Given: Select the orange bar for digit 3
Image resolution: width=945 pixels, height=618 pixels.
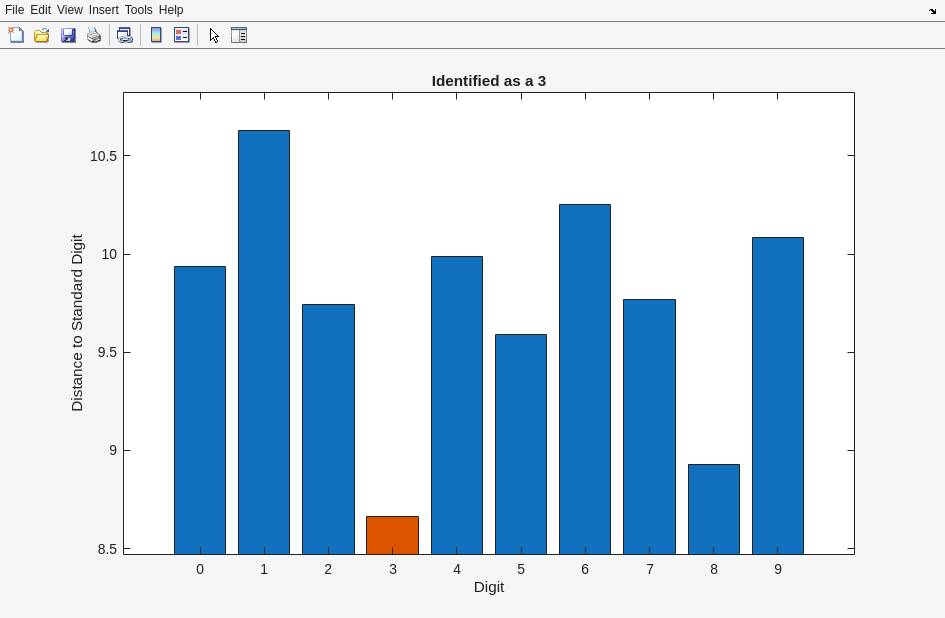Looking at the screenshot, I should 392,535.
